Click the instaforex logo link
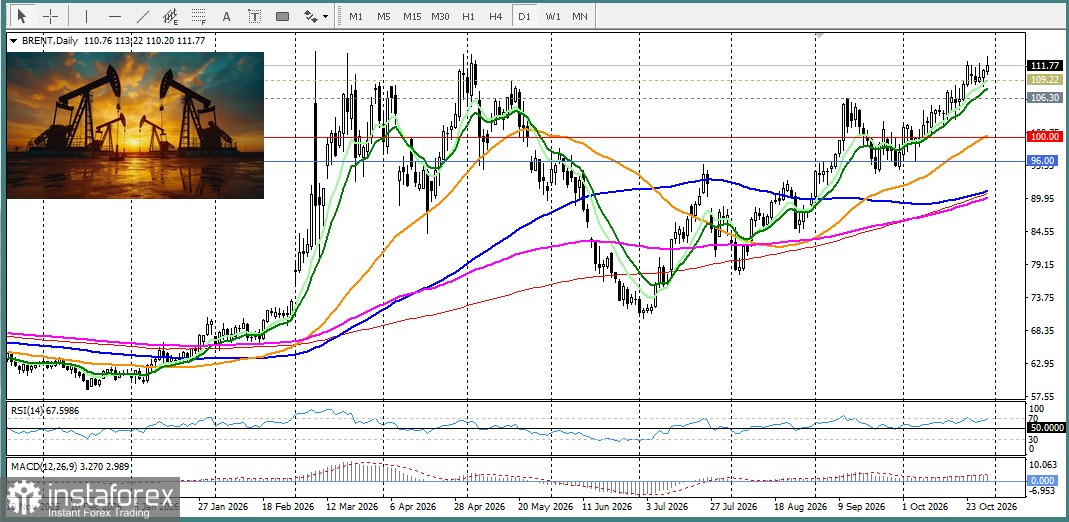 coord(90,499)
